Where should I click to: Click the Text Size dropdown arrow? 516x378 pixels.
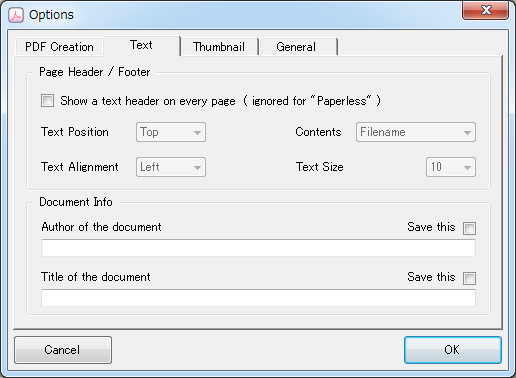(467, 167)
